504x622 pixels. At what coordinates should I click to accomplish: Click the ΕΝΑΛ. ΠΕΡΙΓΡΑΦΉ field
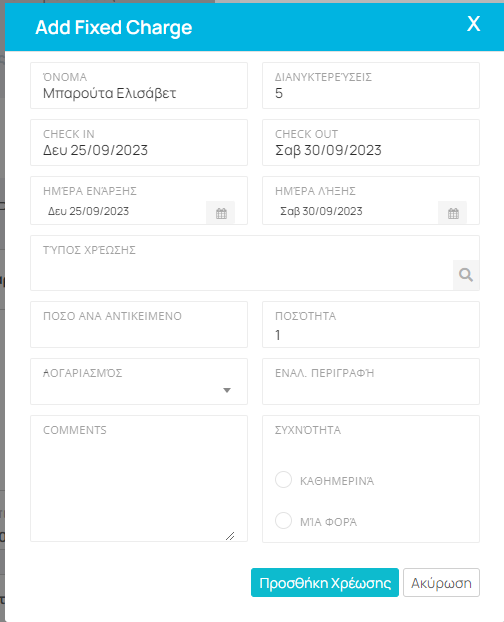[371, 382]
